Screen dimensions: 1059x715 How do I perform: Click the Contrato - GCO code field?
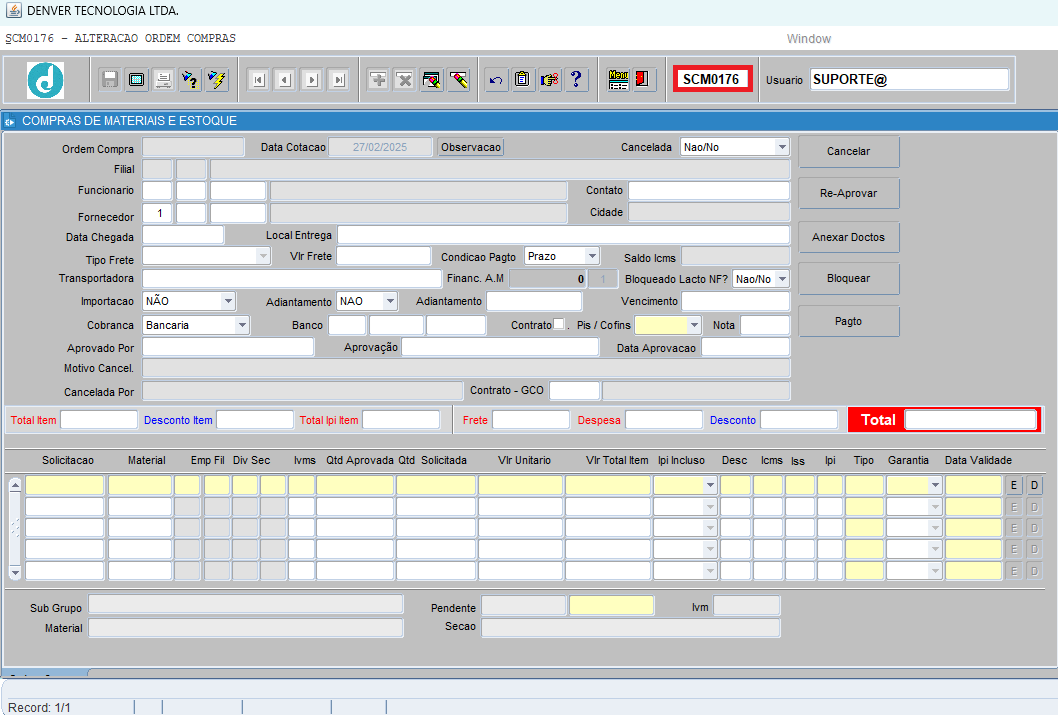pyautogui.click(x=575, y=390)
